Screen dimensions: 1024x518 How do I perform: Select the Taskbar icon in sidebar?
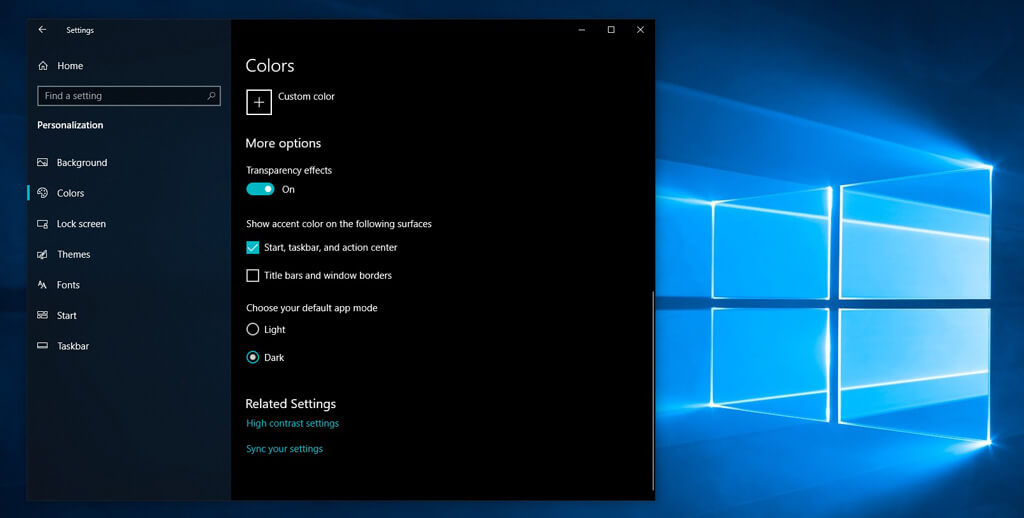pyautogui.click(x=42, y=346)
